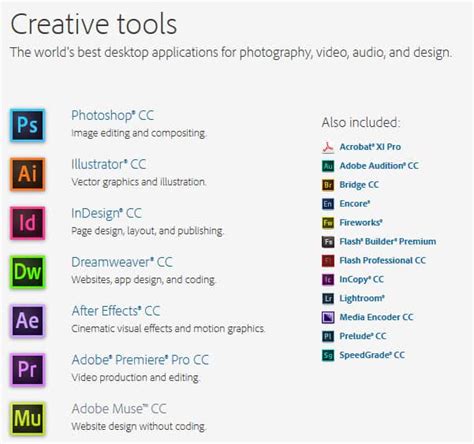Viewport: 474px width, 444px height.
Task: Click the Premiere Pro Pr icon
Action: tap(27, 370)
